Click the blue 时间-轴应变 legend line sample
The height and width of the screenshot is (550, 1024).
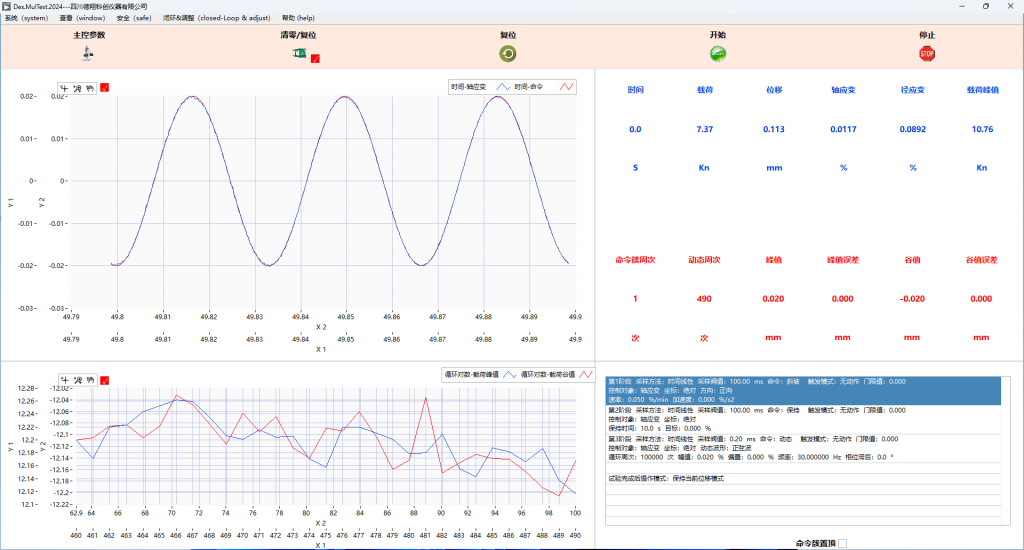[503, 88]
